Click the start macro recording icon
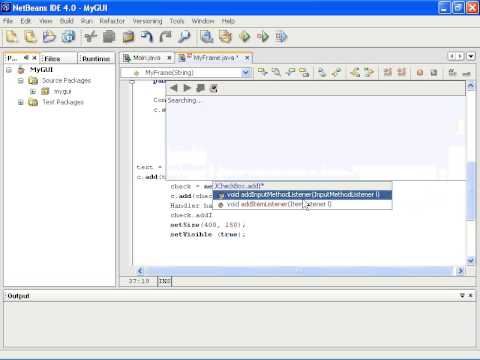The image size is (480, 360). (x=420, y=72)
